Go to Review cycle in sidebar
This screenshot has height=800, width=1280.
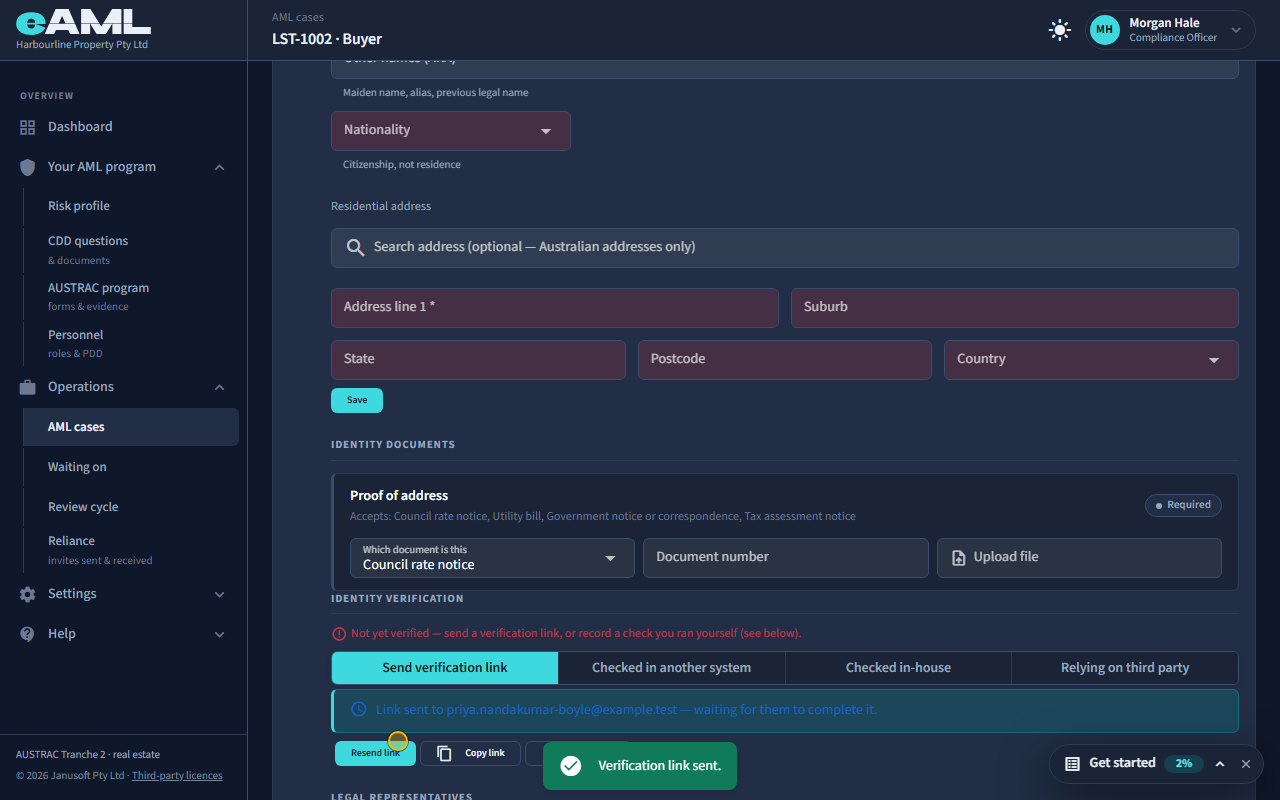[83, 507]
